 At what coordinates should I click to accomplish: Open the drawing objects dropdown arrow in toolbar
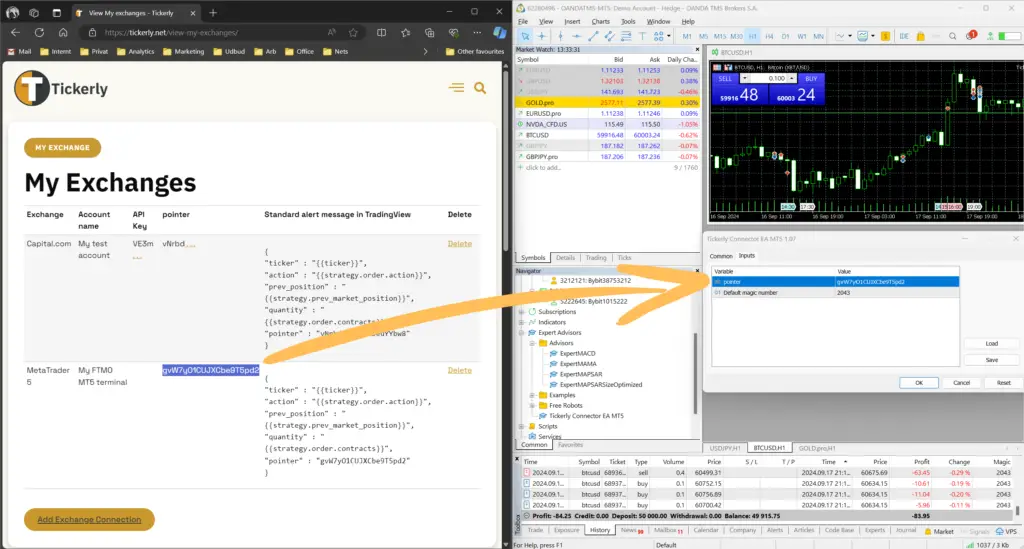point(669,36)
